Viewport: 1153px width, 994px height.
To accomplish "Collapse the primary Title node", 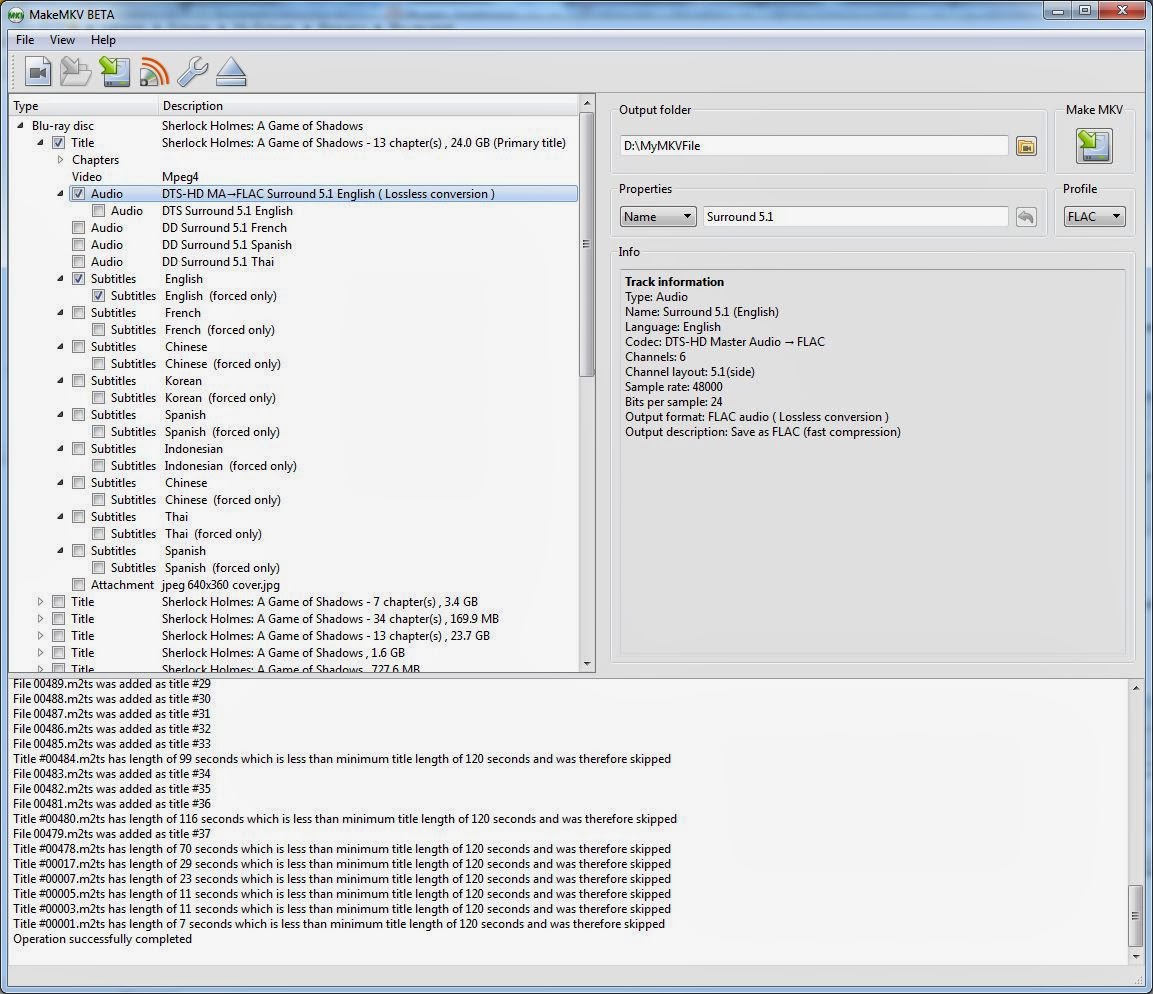I will click(x=40, y=143).
